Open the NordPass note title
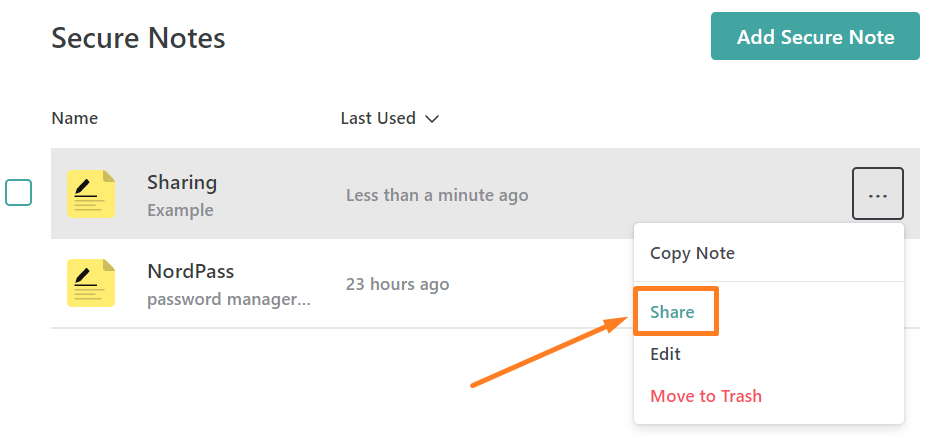The width and height of the screenshot is (930, 437). point(190,271)
